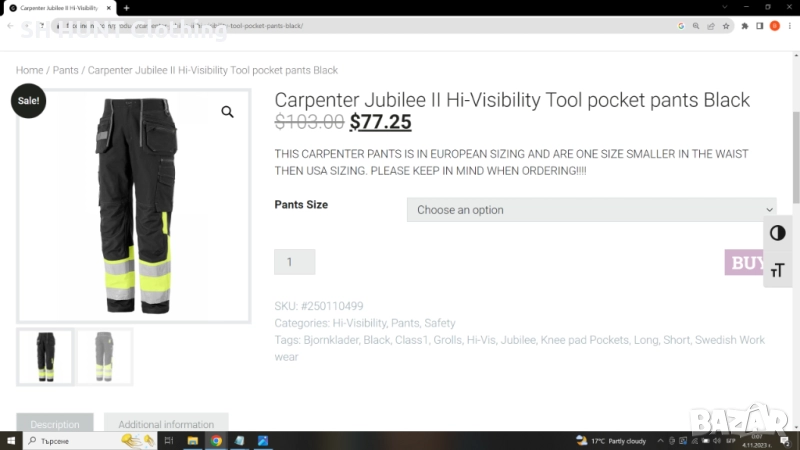Click the magnifier zoom icon on product image
The image size is (800, 450).
pyautogui.click(x=227, y=112)
